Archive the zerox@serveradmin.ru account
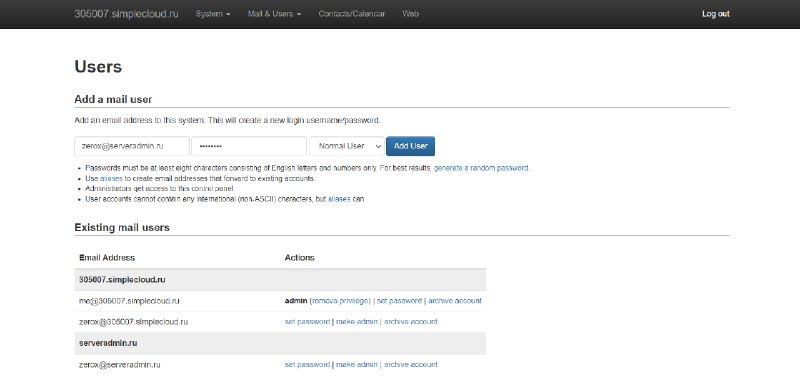 click(x=411, y=365)
